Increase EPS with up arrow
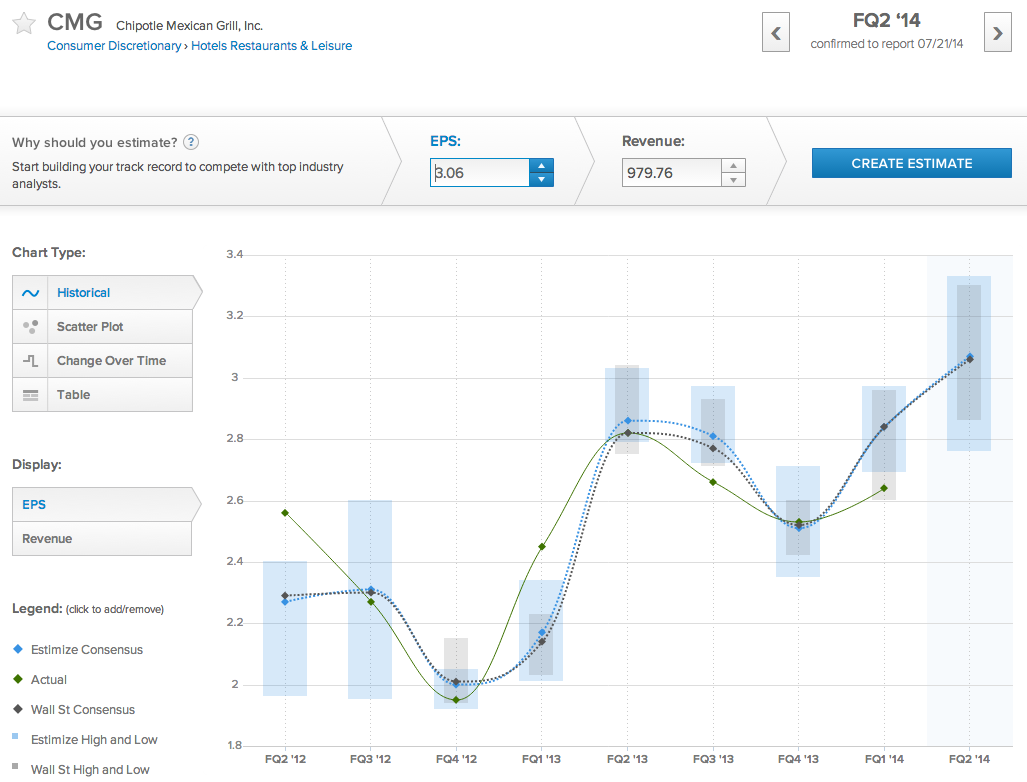 [541, 166]
